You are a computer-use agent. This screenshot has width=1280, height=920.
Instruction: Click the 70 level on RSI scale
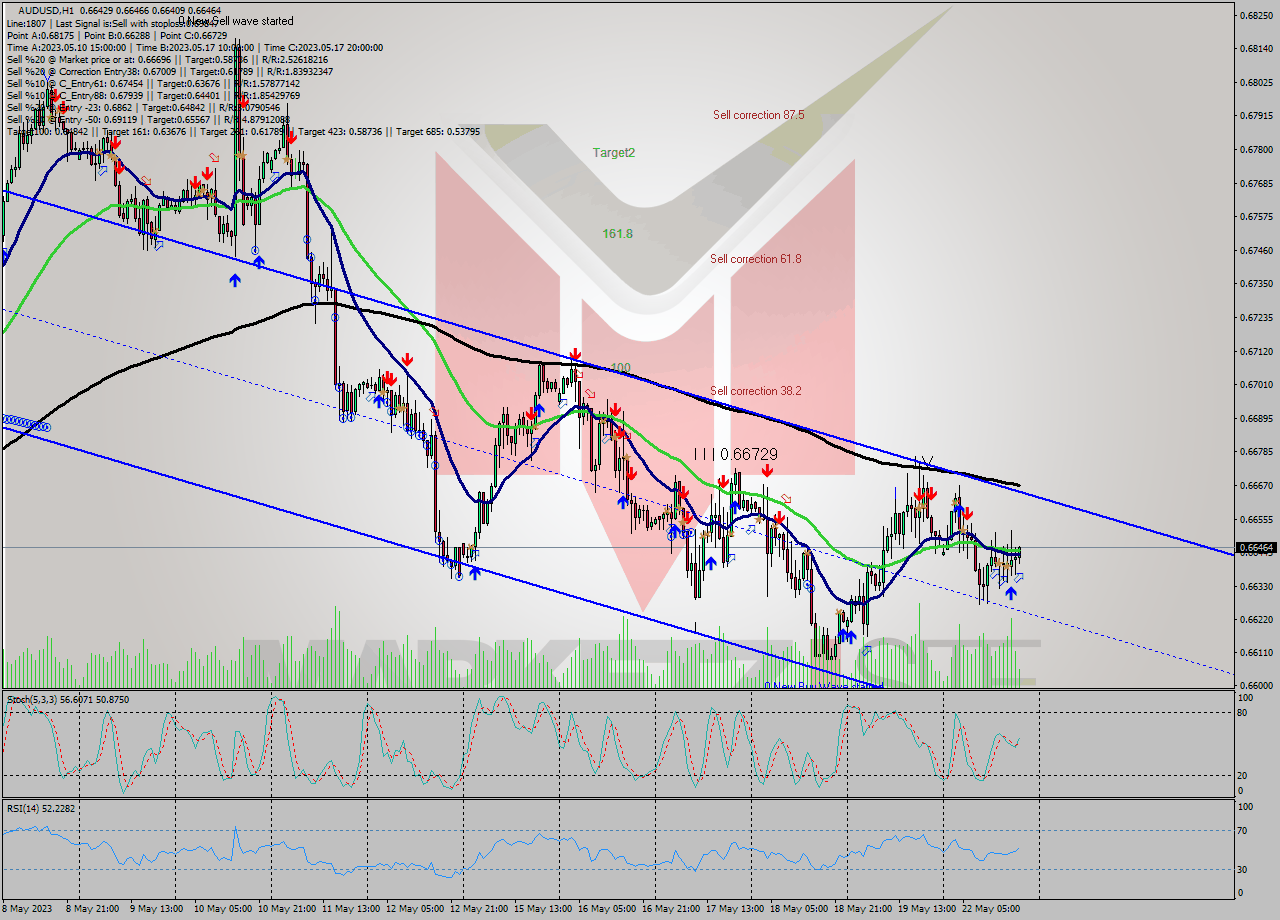(1242, 830)
